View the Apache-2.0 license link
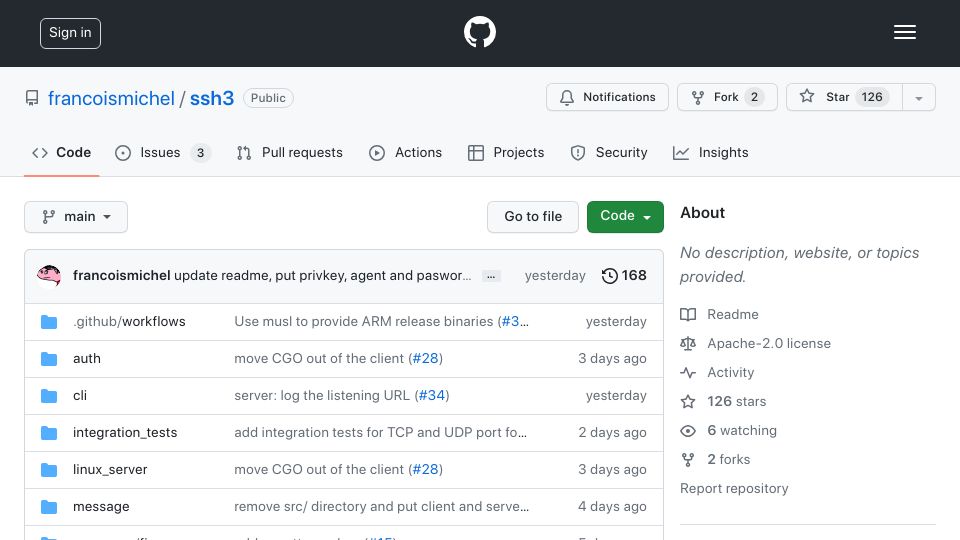960x540 pixels. coord(756,343)
